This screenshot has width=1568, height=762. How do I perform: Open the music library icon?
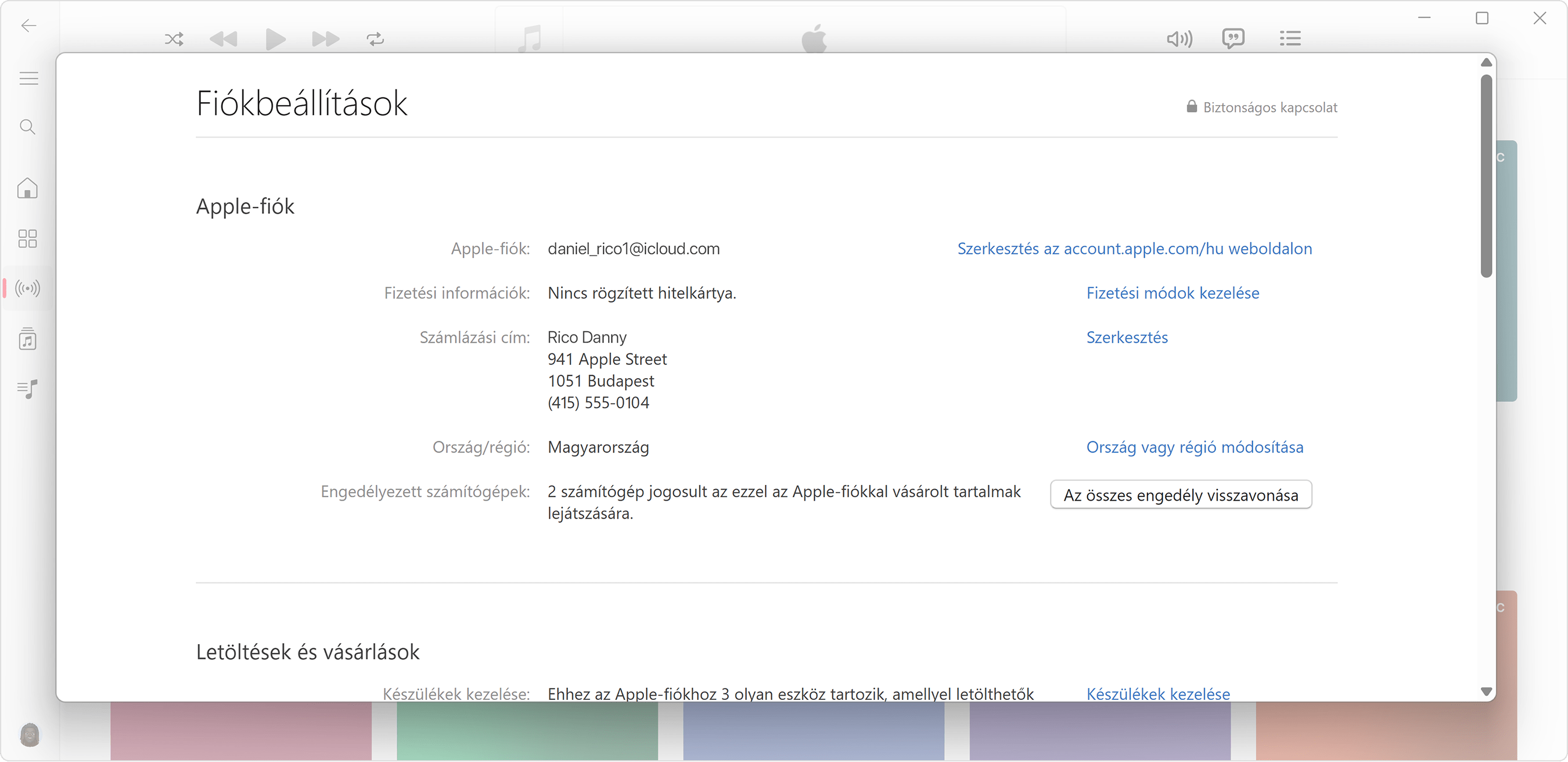[27, 339]
